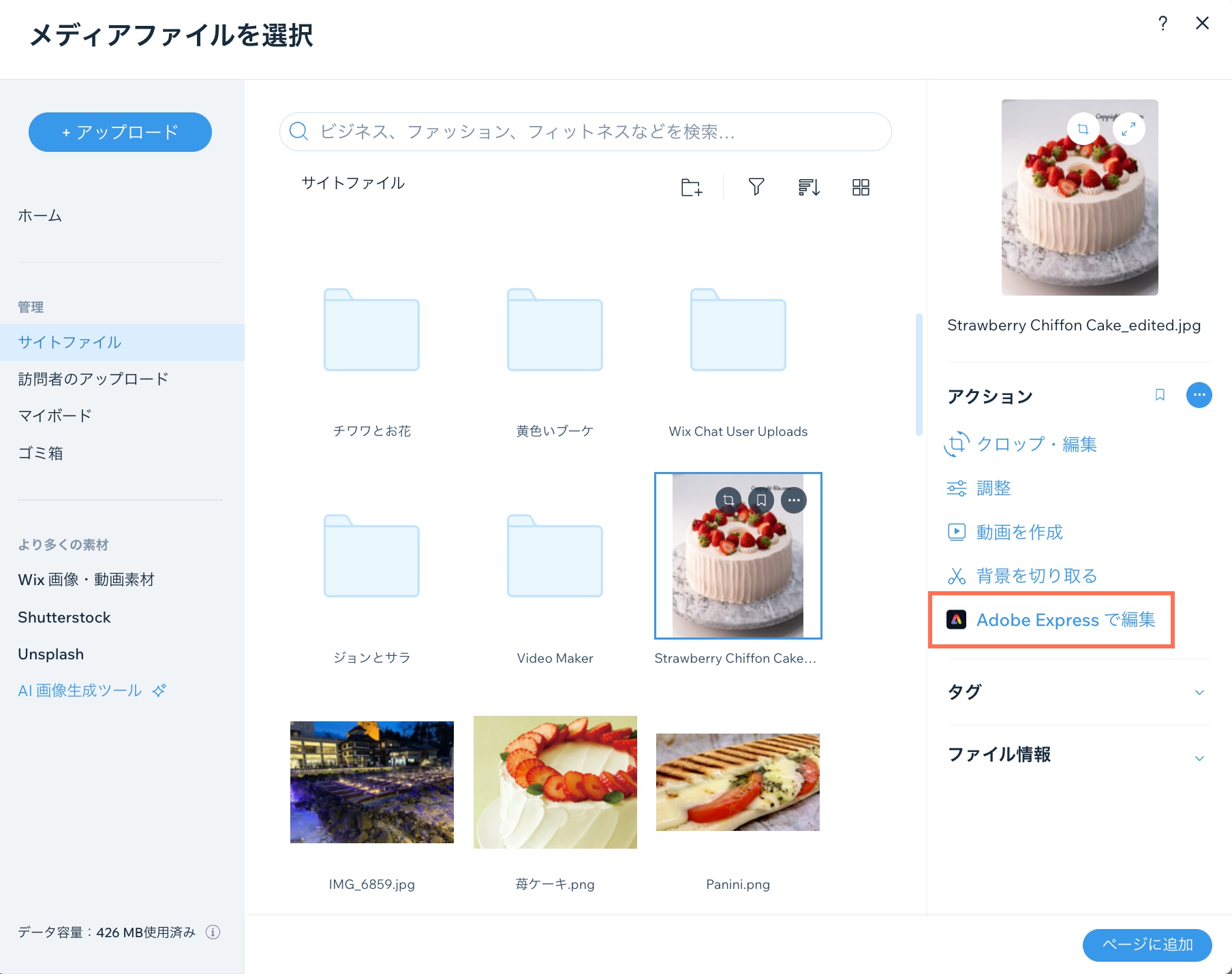Screen dimensions: 1232x974
Task: Open Shutterstock media source
Action: pyautogui.click(x=64, y=618)
